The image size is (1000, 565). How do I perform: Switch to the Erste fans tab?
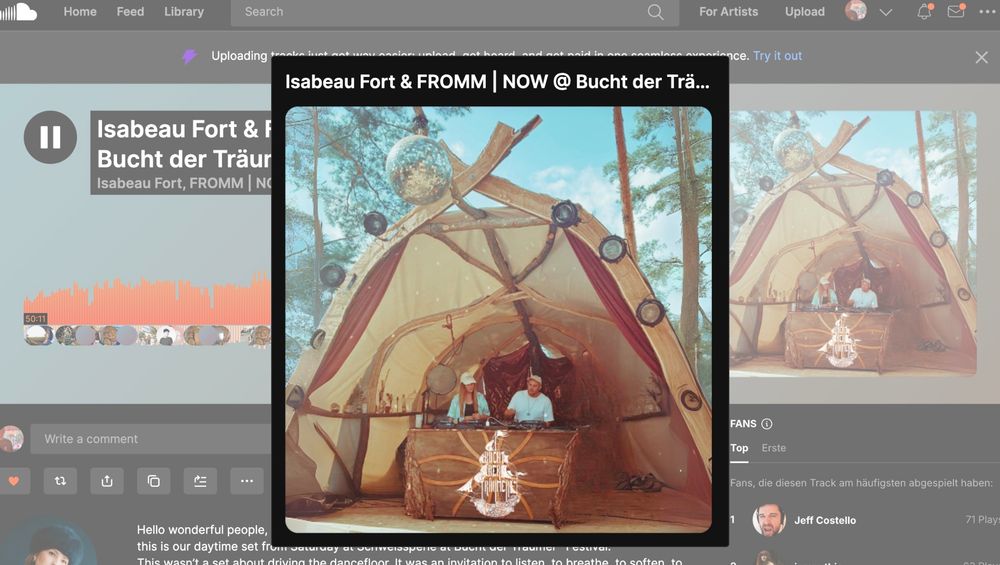(774, 448)
